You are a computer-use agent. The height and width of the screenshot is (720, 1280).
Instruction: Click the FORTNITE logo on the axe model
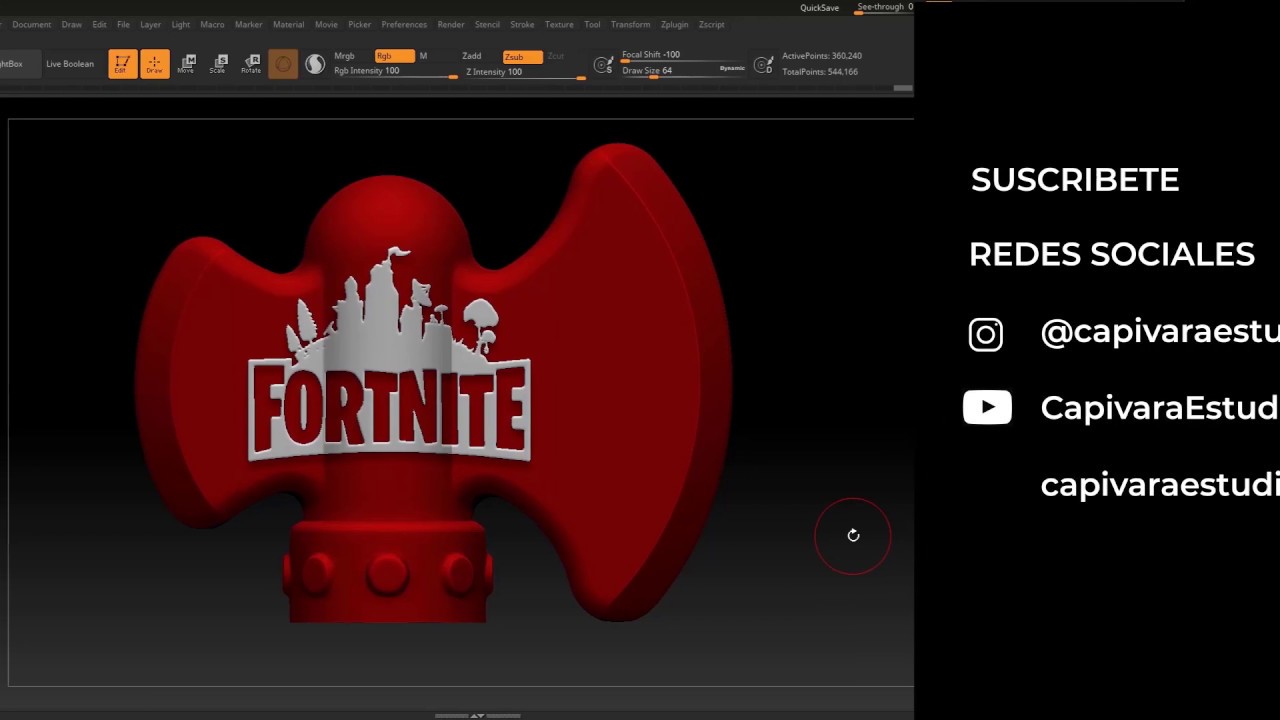[x=390, y=355]
